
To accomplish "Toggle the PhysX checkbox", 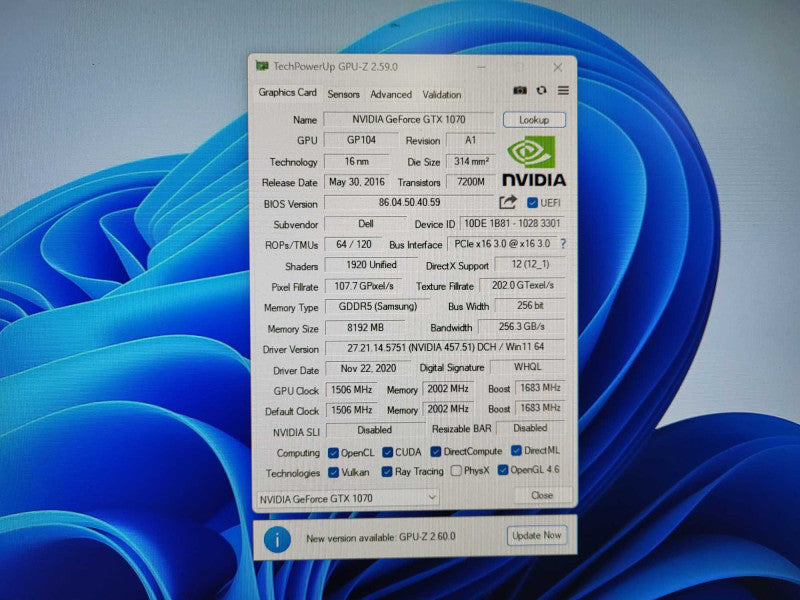I will coord(456,470).
